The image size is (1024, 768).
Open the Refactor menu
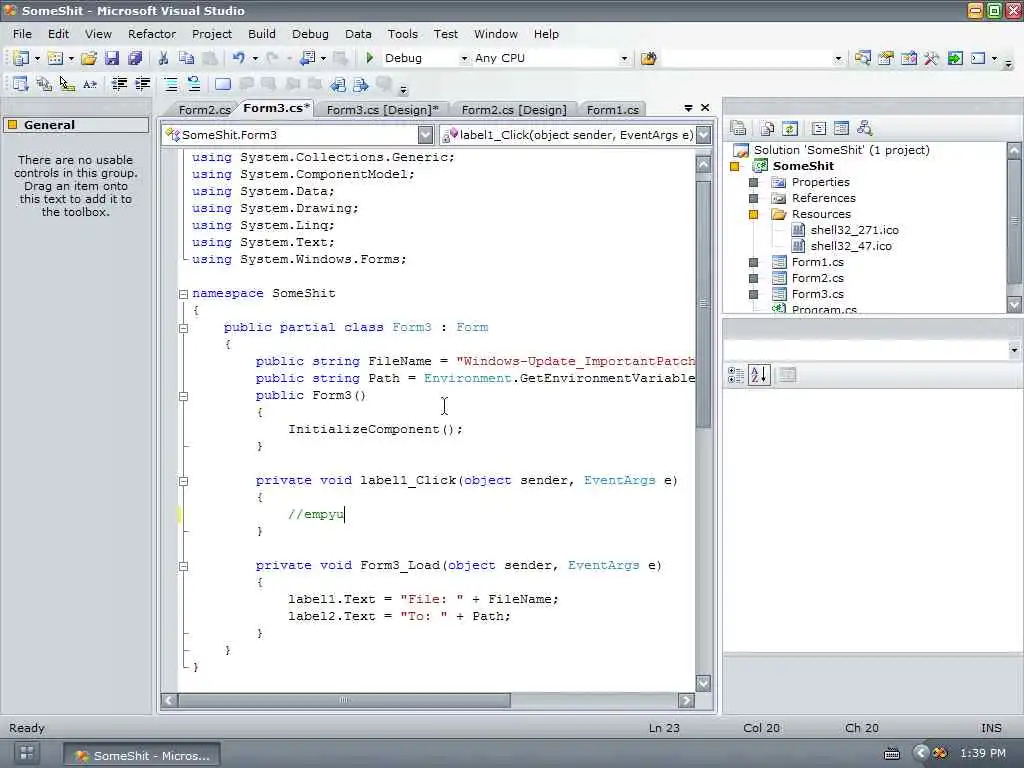152,34
